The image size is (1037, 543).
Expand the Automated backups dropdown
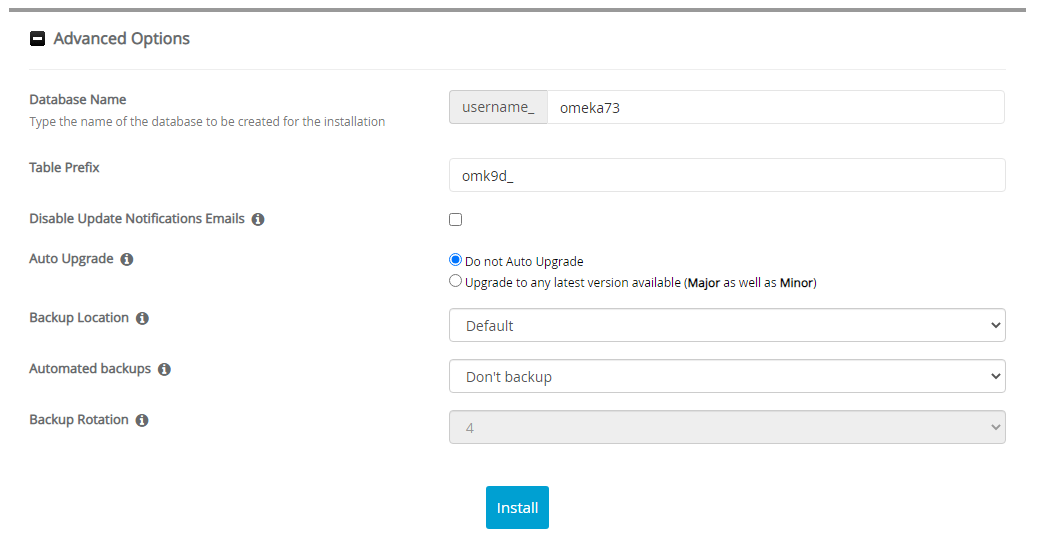point(726,377)
